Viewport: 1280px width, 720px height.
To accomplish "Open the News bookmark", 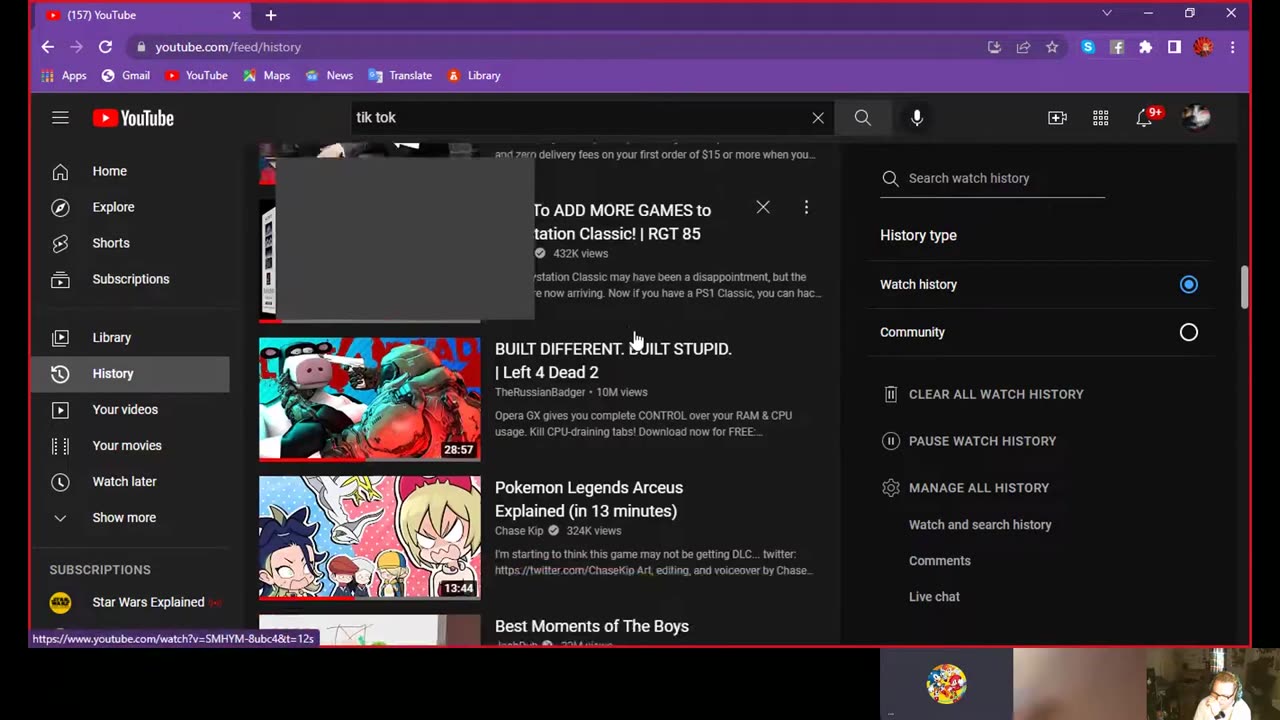I will pos(329,76).
